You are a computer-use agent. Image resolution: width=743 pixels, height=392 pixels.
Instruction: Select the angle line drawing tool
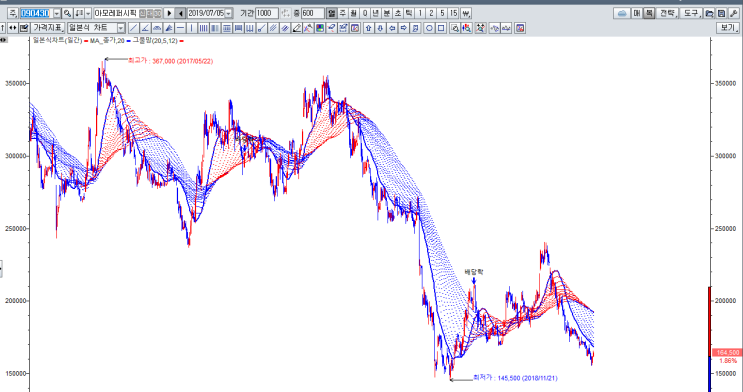[145, 28]
